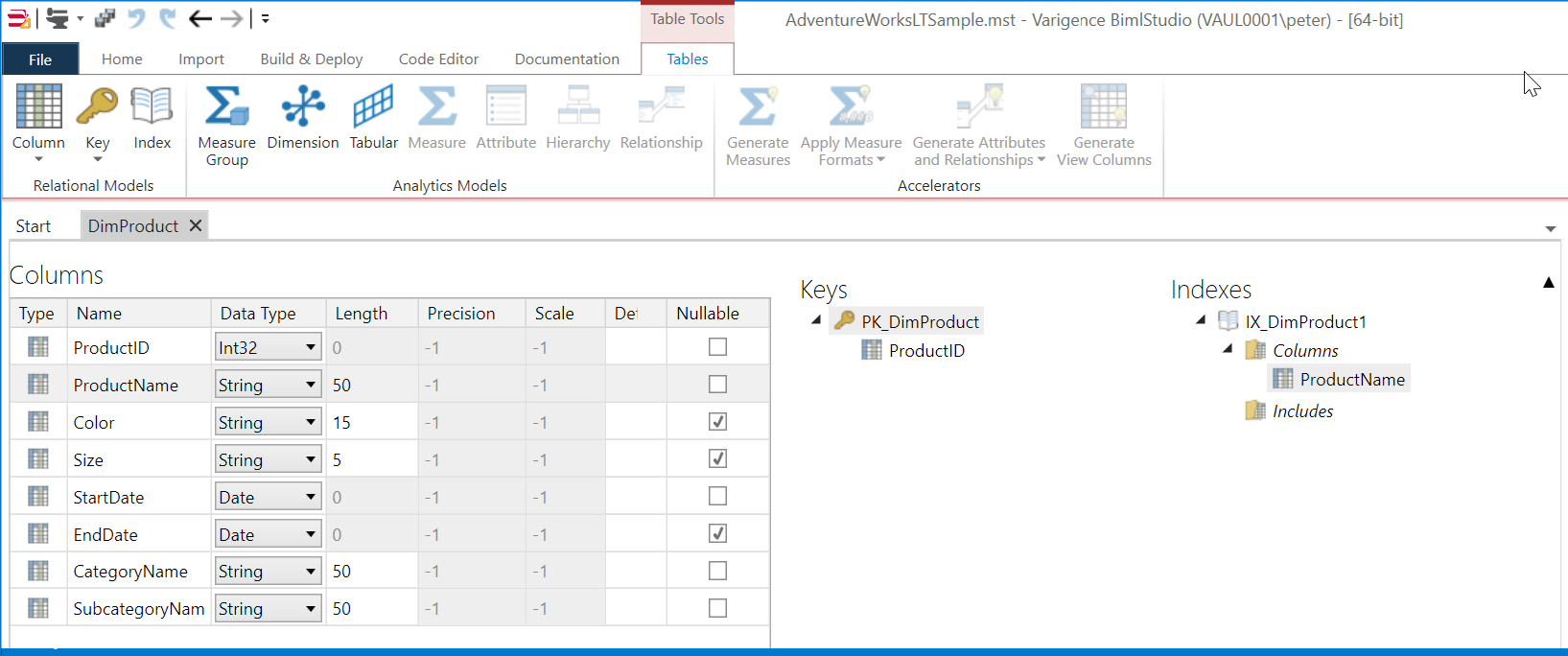Toggle Nullable checkbox for ProductID

point(717,347)
